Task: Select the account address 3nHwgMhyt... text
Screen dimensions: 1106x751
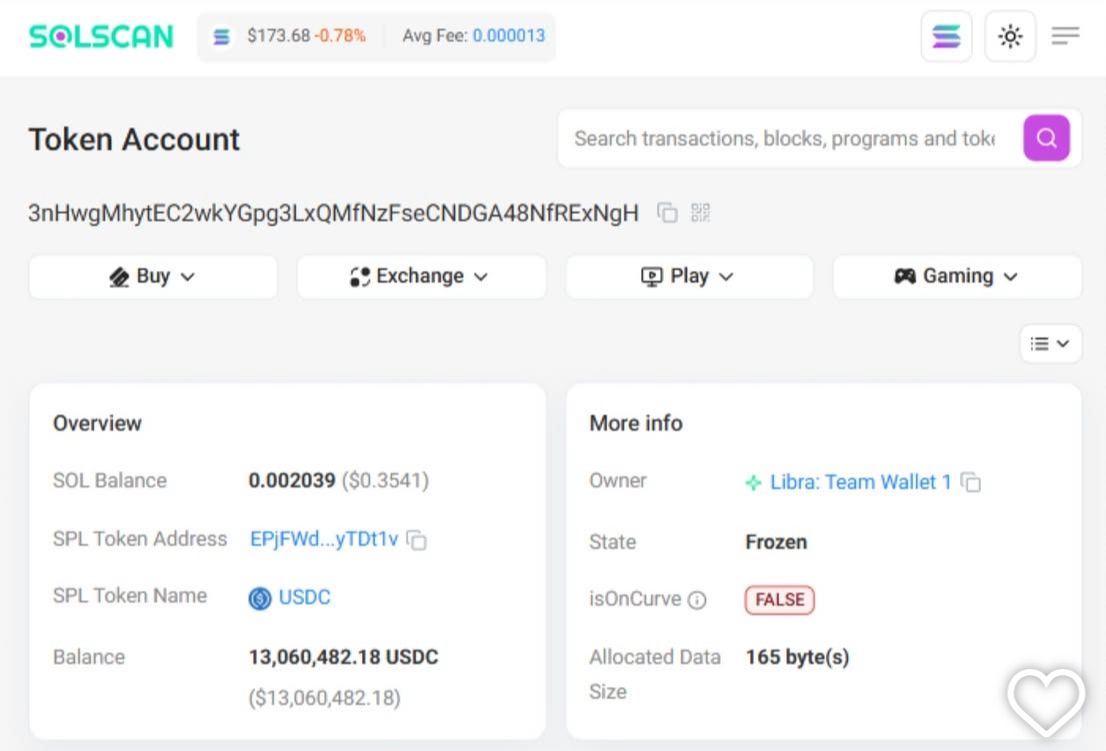Action: point(333,213)
